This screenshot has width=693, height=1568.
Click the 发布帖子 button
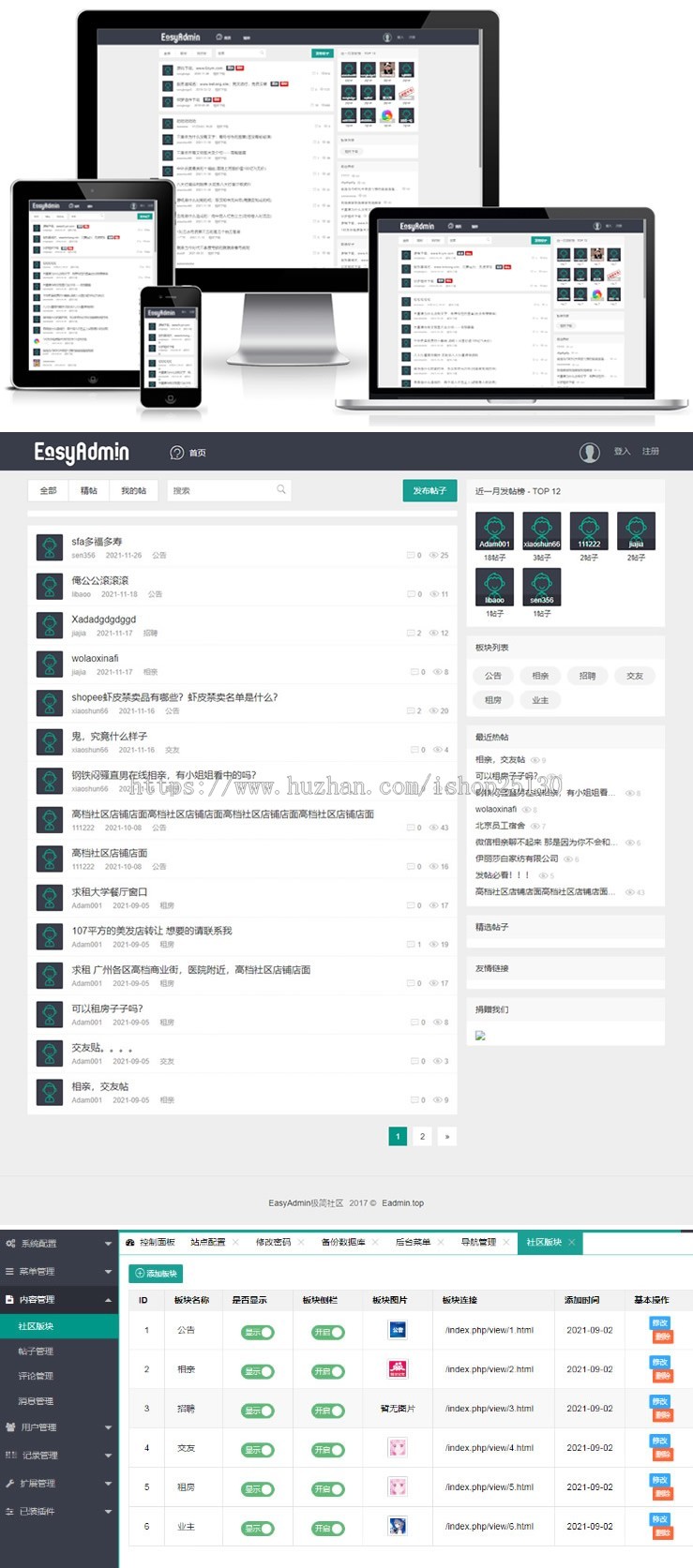(429, 490)
